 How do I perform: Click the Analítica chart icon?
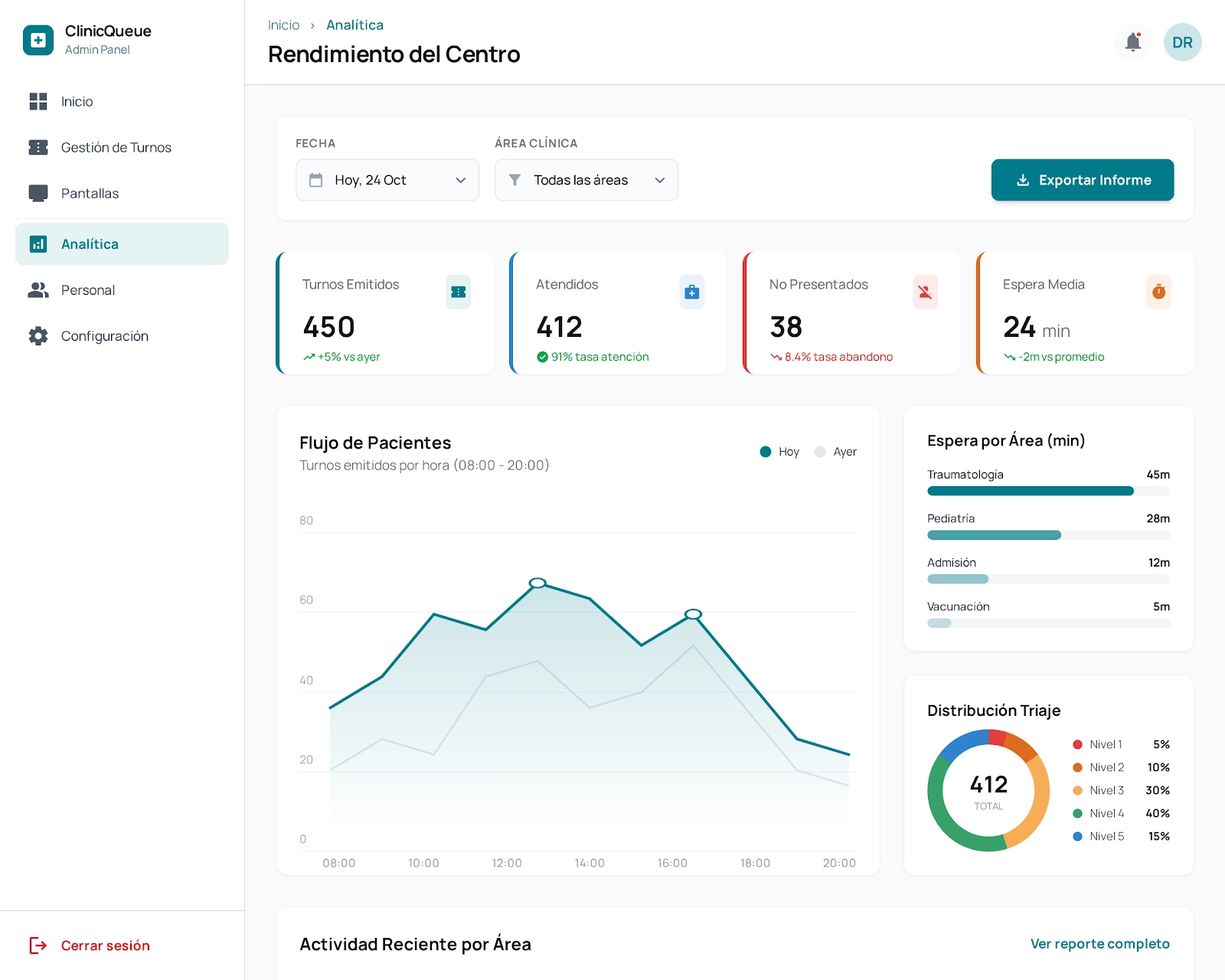38,244
